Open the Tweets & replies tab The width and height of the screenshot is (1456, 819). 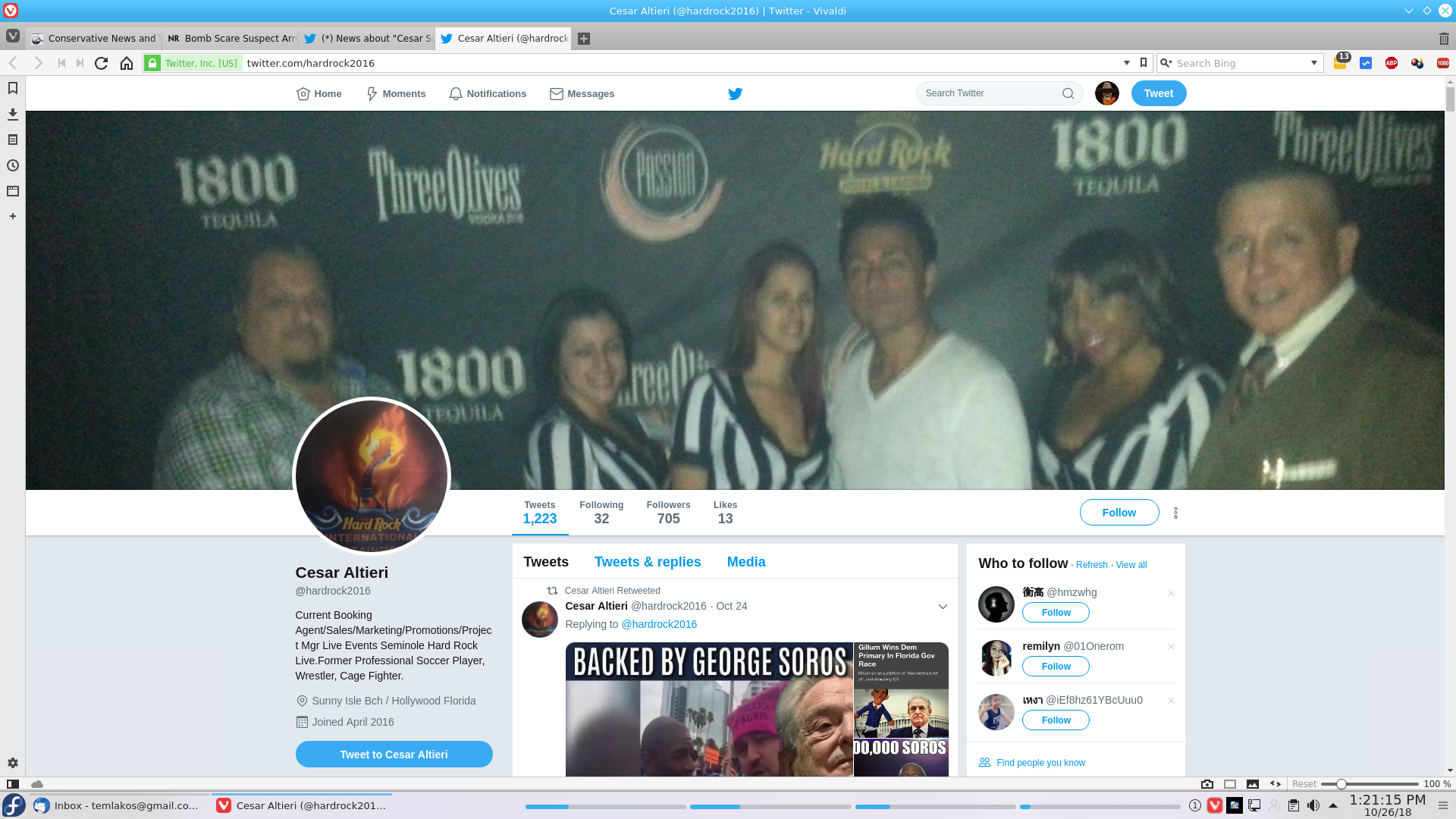648,562
